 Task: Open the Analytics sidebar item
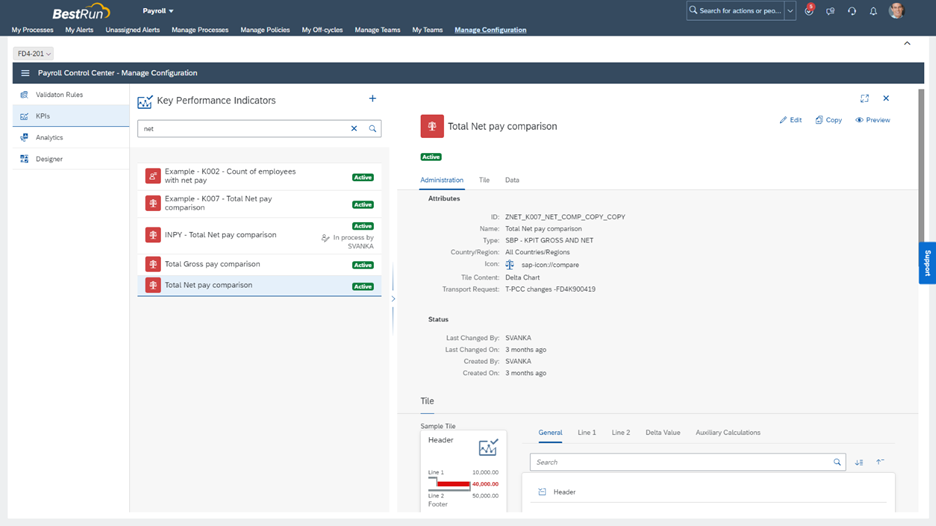pos(49,138)
